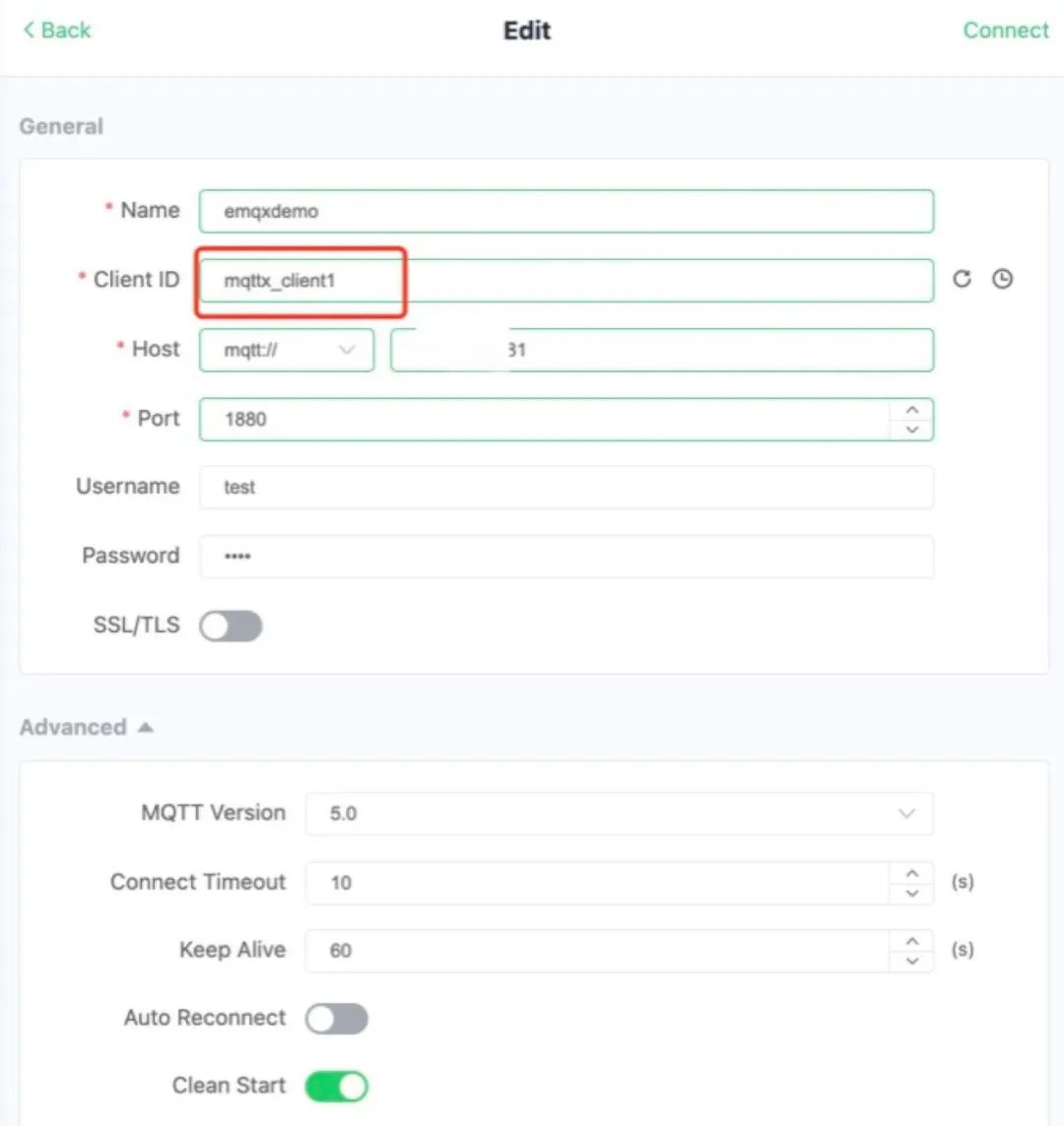1064x1126 pixels.
Task: Click the Username field containing test
Action: (x=565, y=488)
